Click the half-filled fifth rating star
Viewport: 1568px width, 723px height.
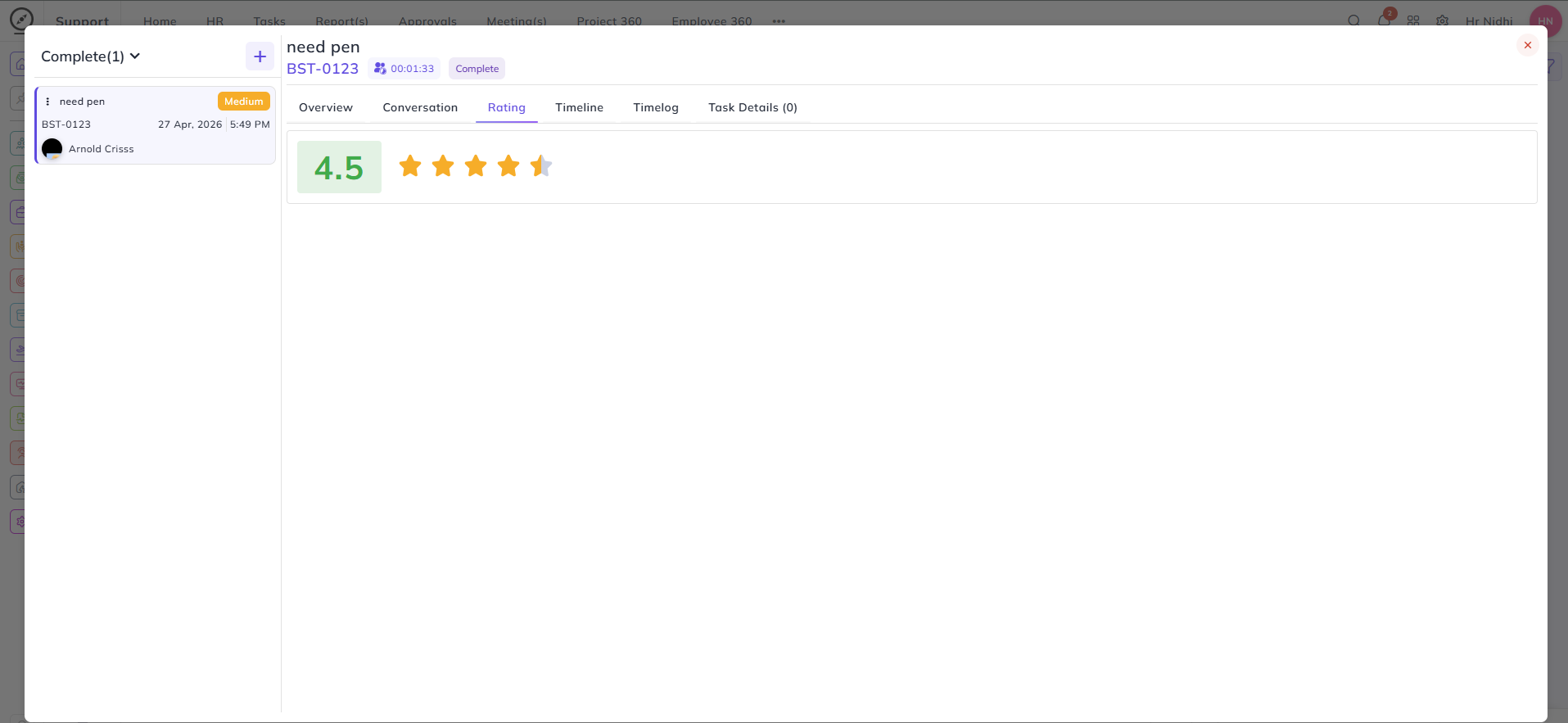pos(541,166)
